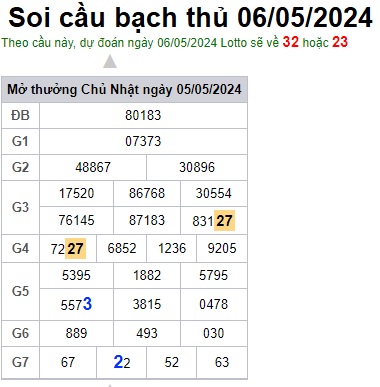Click the G6 number 493
The width and height of the screenshot is (380, 387).
coord(147,333)
